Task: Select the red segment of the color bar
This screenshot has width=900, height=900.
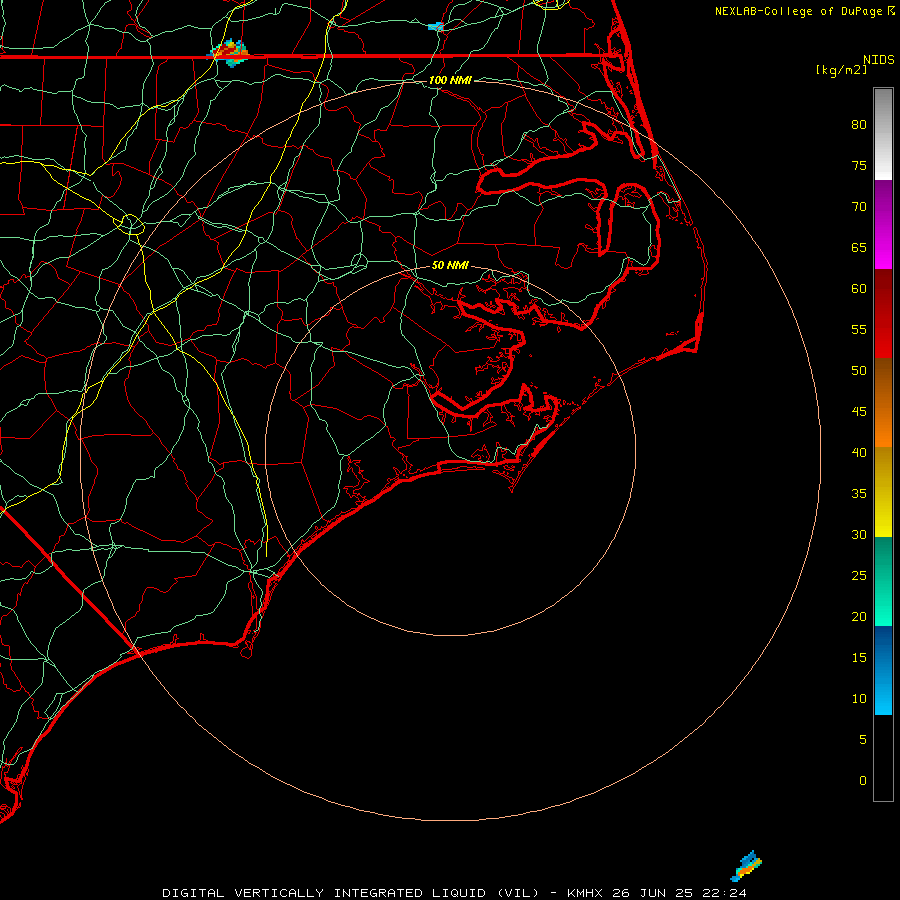Action: click(883, 314)
